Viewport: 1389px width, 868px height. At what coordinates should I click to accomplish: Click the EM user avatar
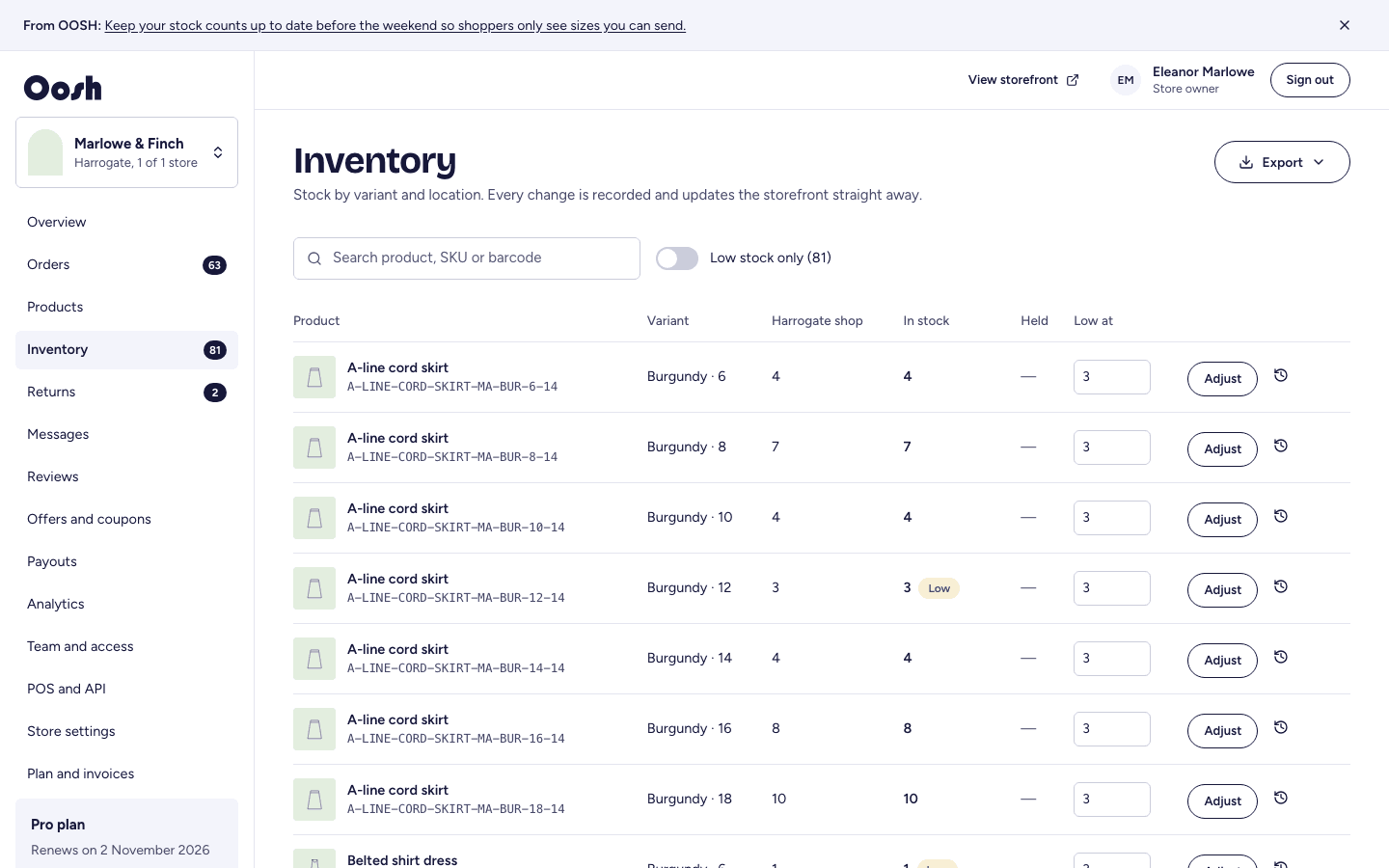(1126, 80)
